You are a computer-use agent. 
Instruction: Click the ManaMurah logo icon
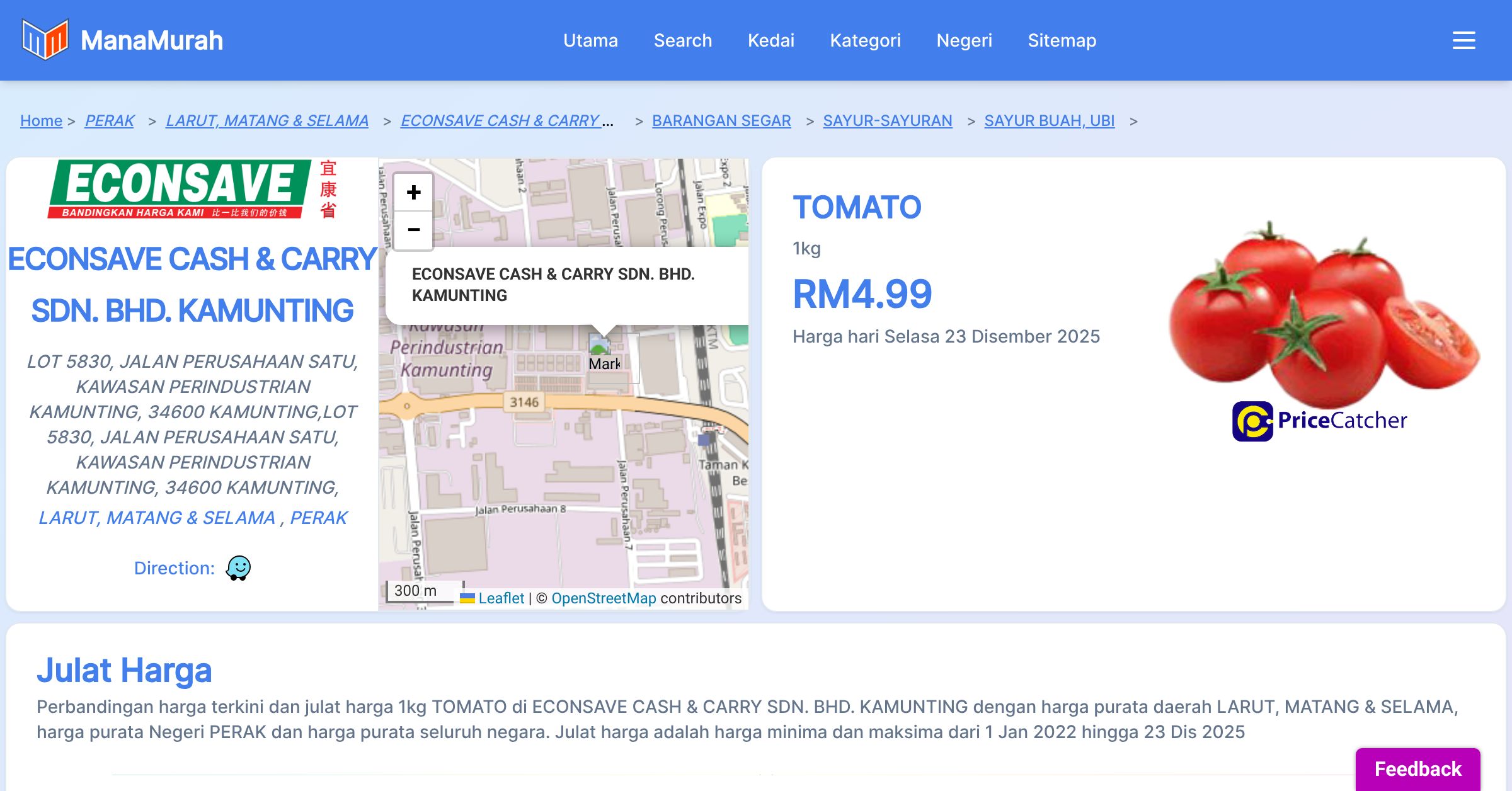45,40
